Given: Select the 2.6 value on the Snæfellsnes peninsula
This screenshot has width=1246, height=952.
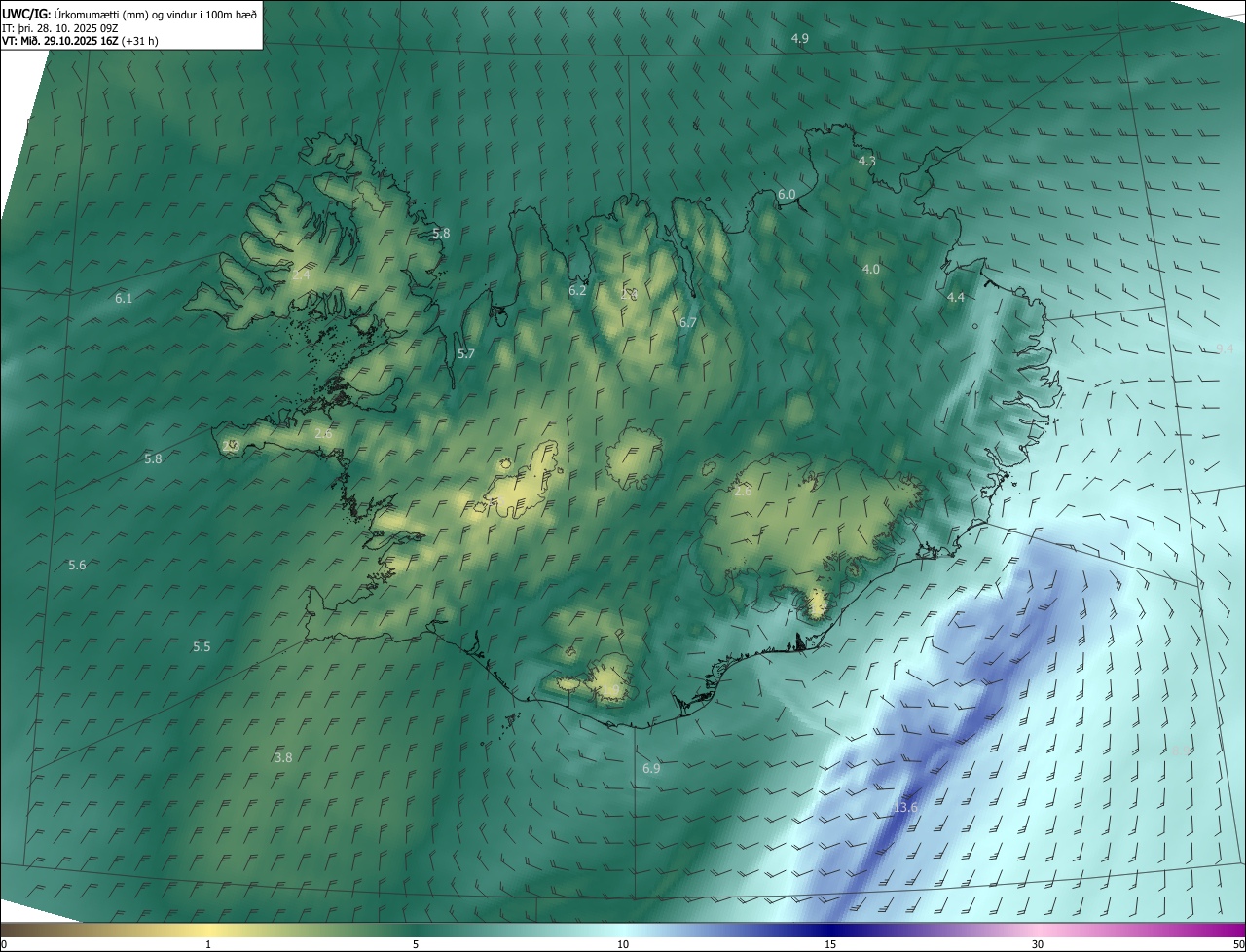Looking at the screenshot, I should [x=323, y=433].
